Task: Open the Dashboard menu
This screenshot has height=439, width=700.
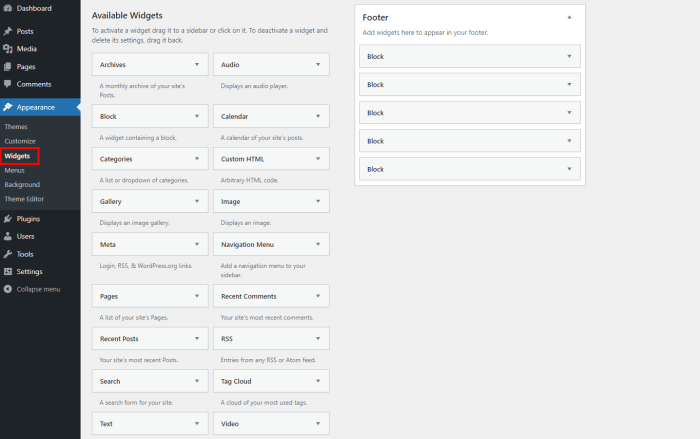Action: pos(34,8)
